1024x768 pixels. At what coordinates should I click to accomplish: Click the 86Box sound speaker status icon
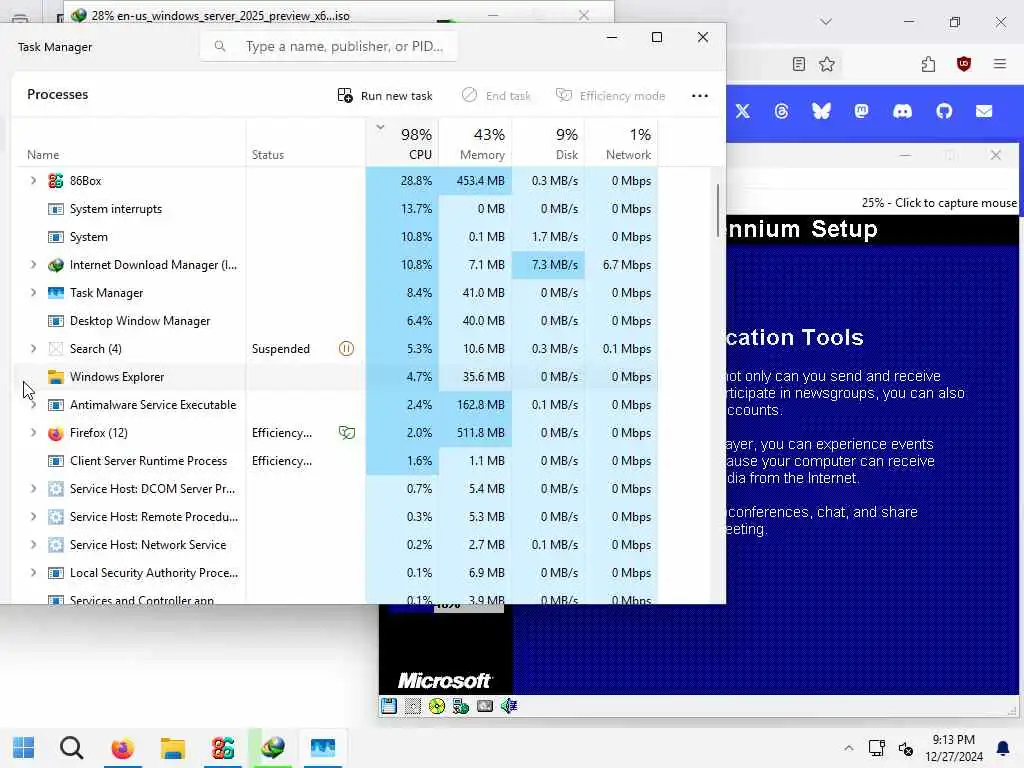[509, 705]
